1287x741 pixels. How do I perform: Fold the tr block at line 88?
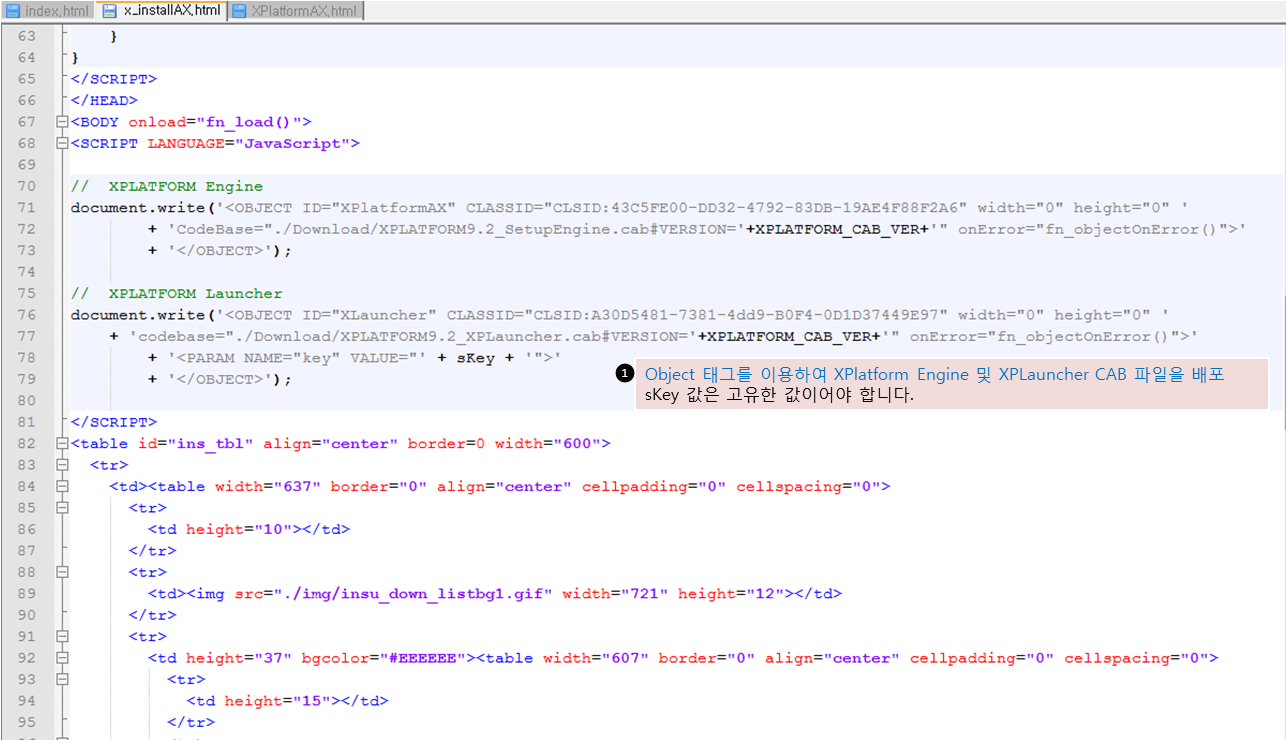click(64, 573)
